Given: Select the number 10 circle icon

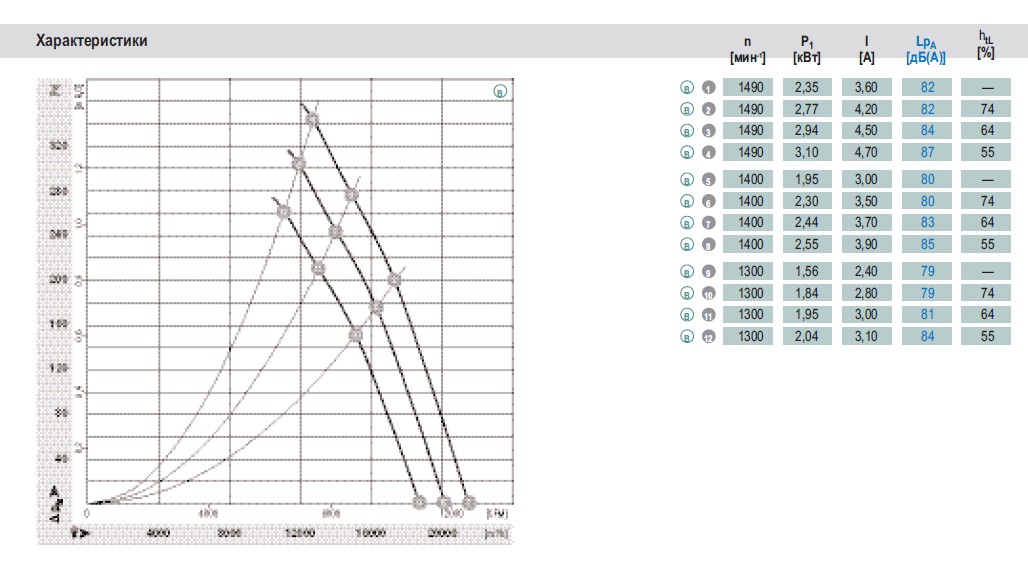Looking at the screenshot, I should pyautogui.click(x=708, y=293).
